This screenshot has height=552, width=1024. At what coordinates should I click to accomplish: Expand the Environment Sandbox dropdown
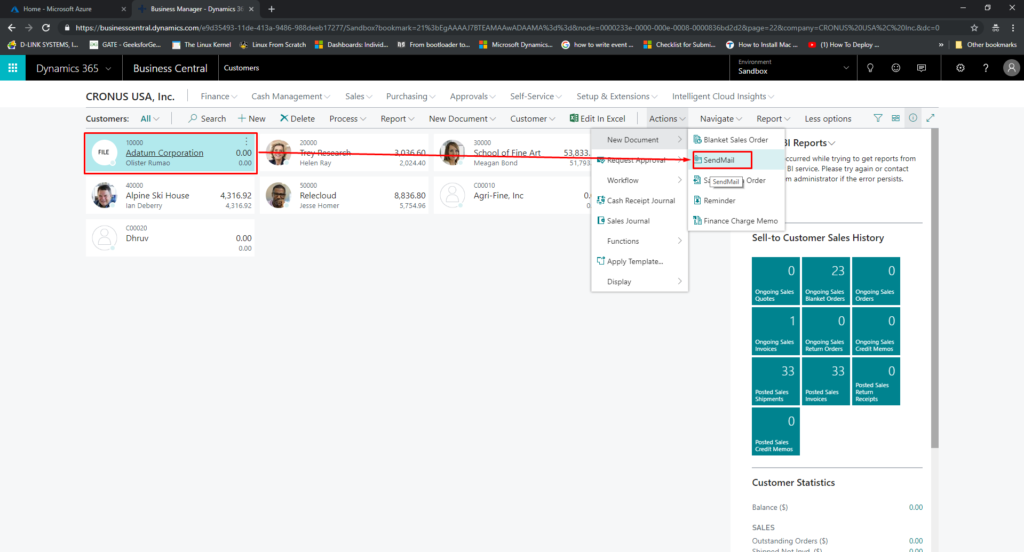(x=846, y=68)
